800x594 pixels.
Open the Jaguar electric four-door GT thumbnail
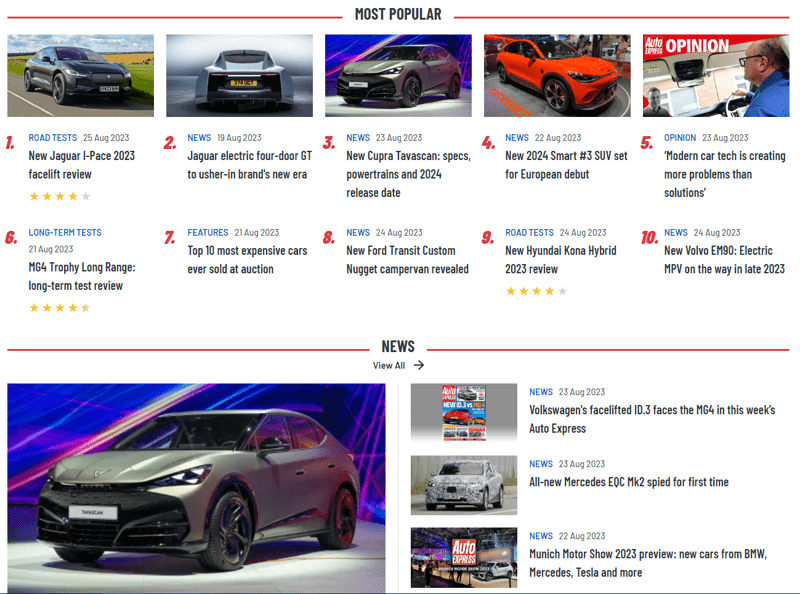tap(239, 76)
